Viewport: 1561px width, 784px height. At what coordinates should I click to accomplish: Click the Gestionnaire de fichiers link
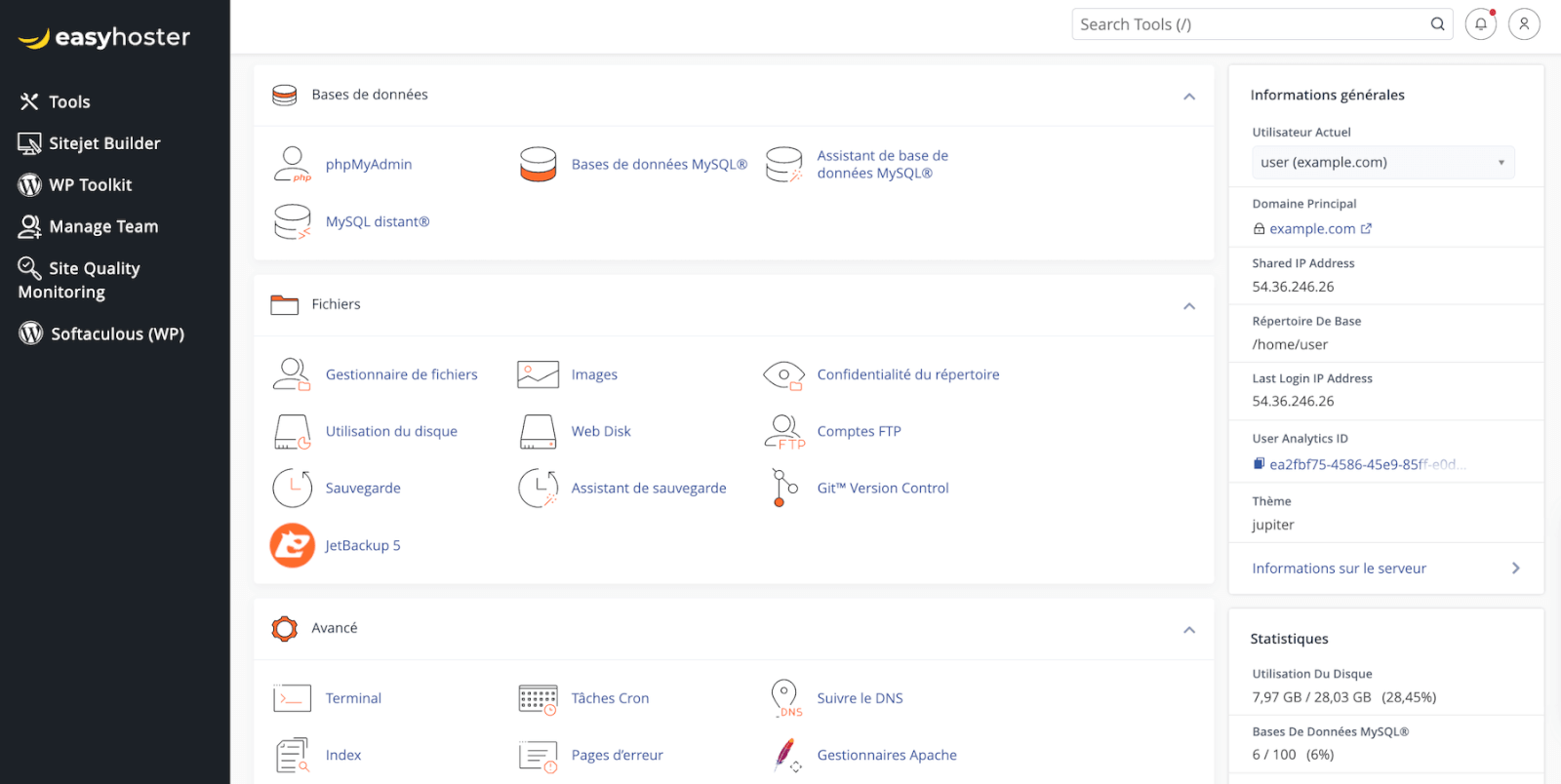402,374
